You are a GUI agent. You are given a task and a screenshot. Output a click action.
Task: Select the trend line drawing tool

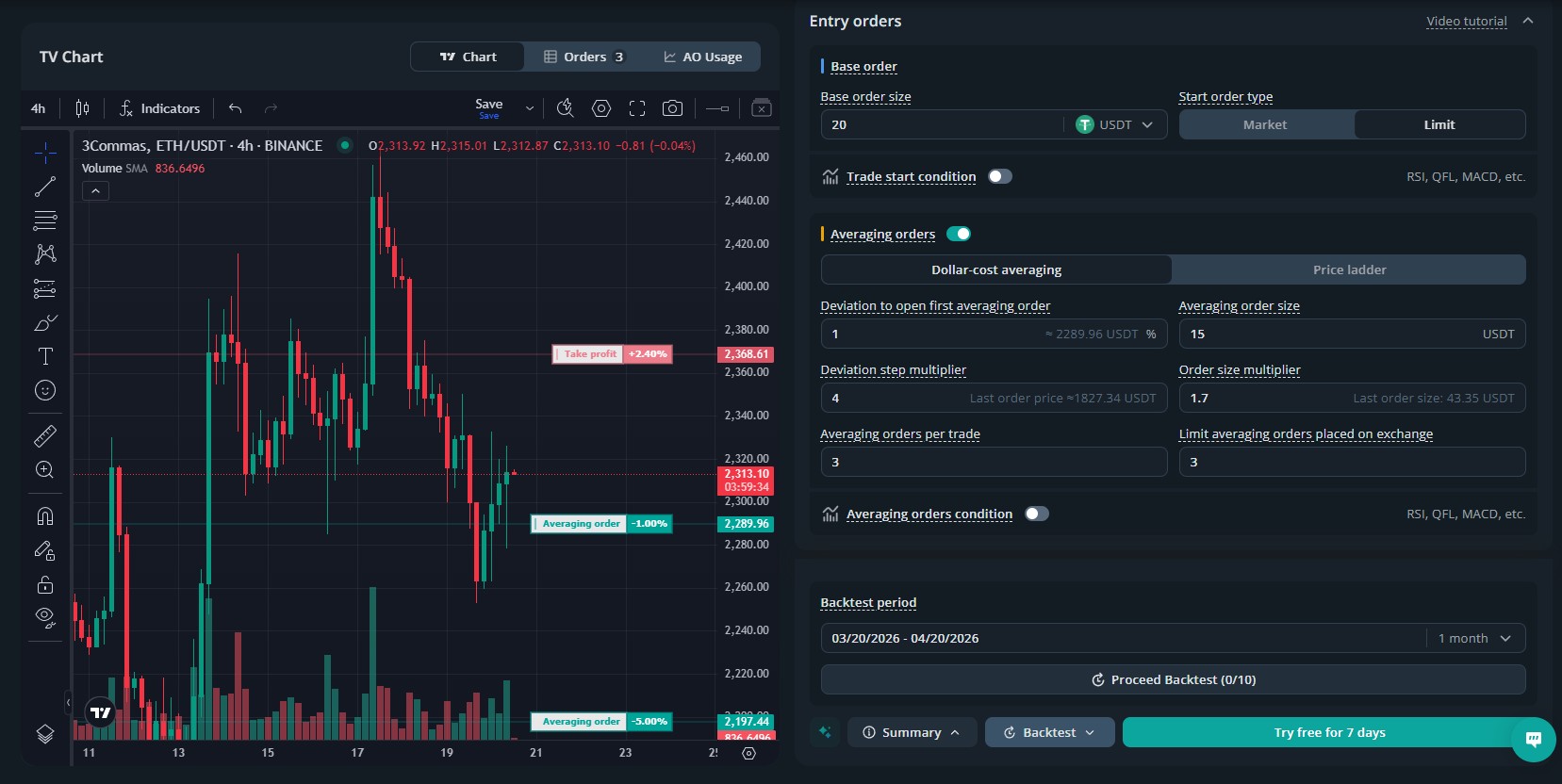coord(45,187)
